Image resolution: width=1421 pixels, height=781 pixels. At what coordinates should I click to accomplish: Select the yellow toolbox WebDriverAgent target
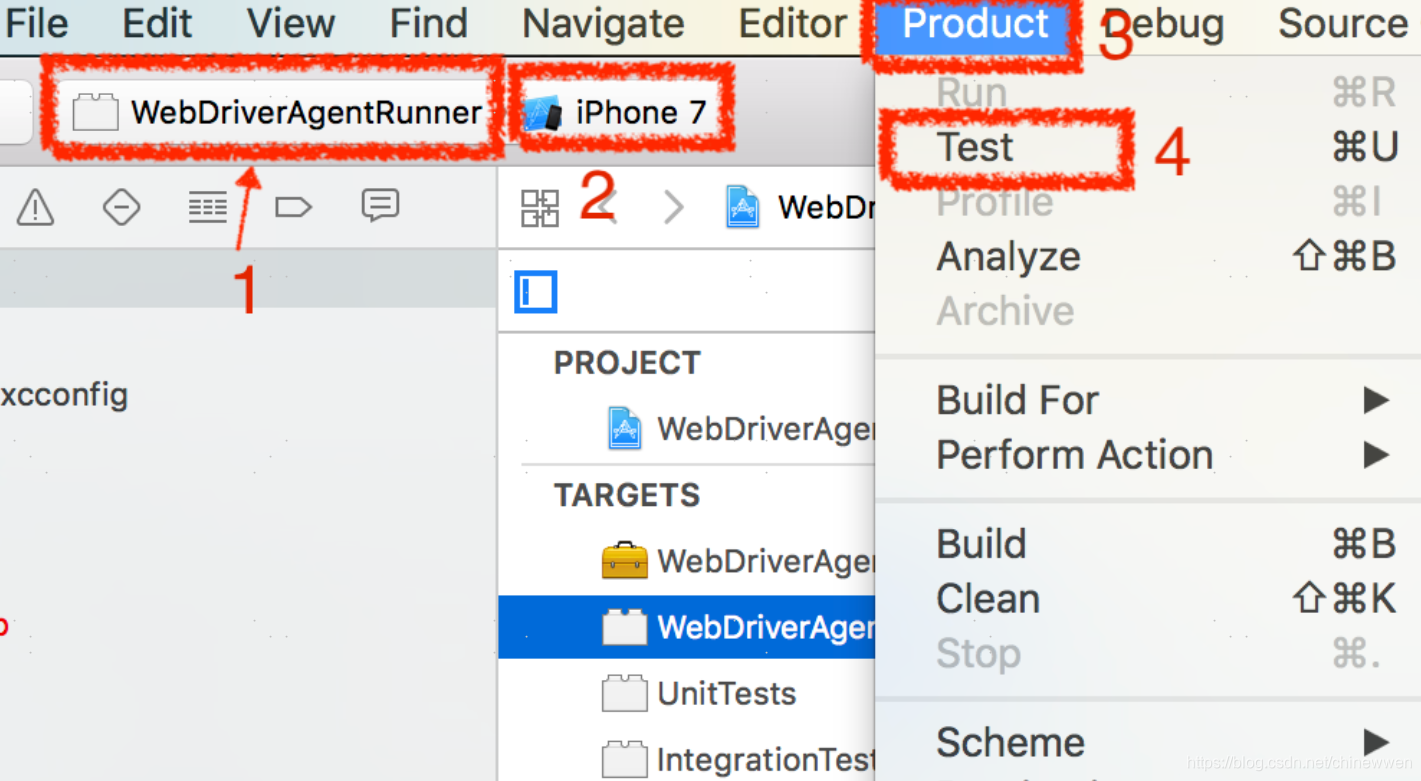738,562
